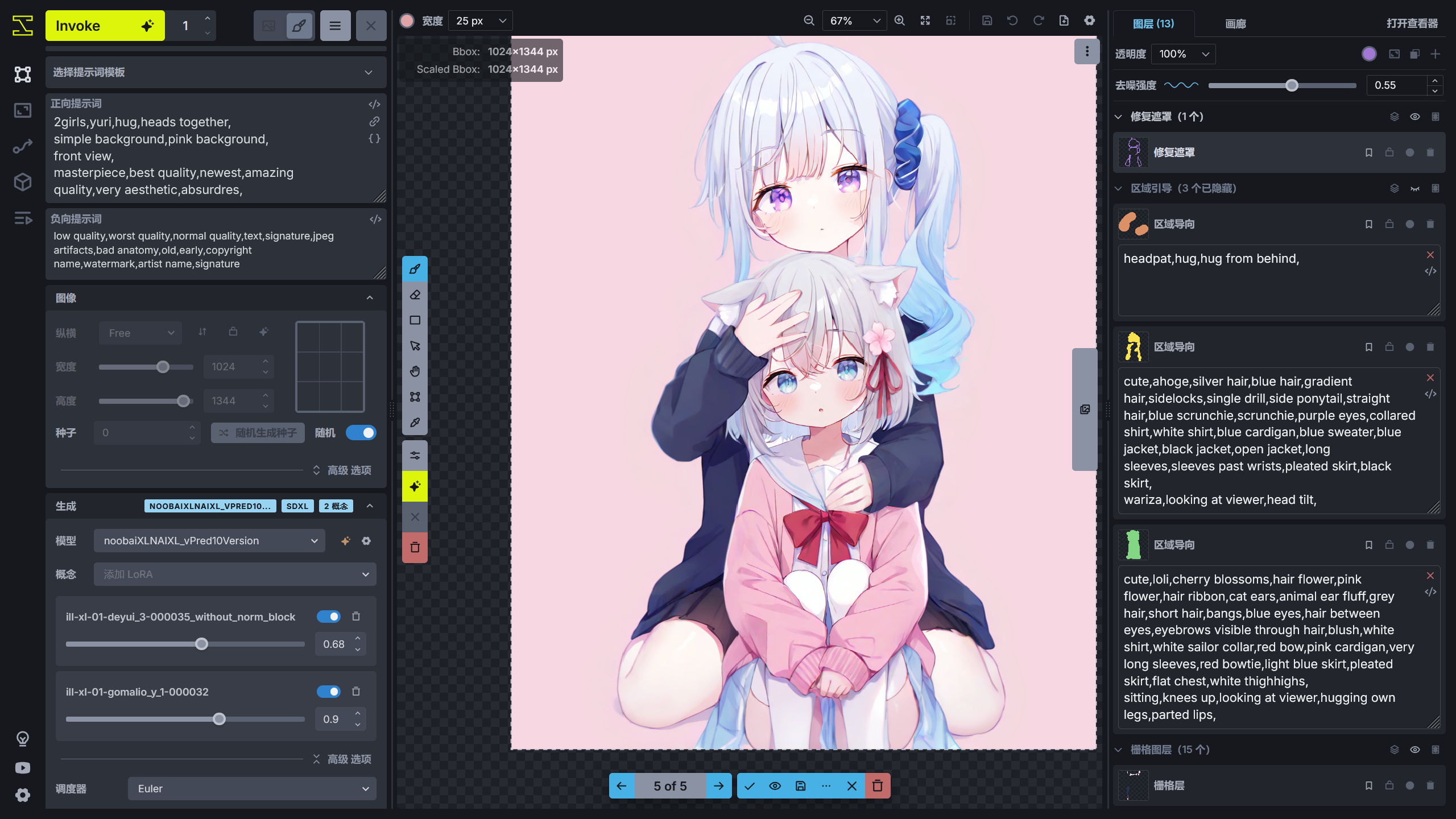Switch to the 画廊 tab

1235,24
